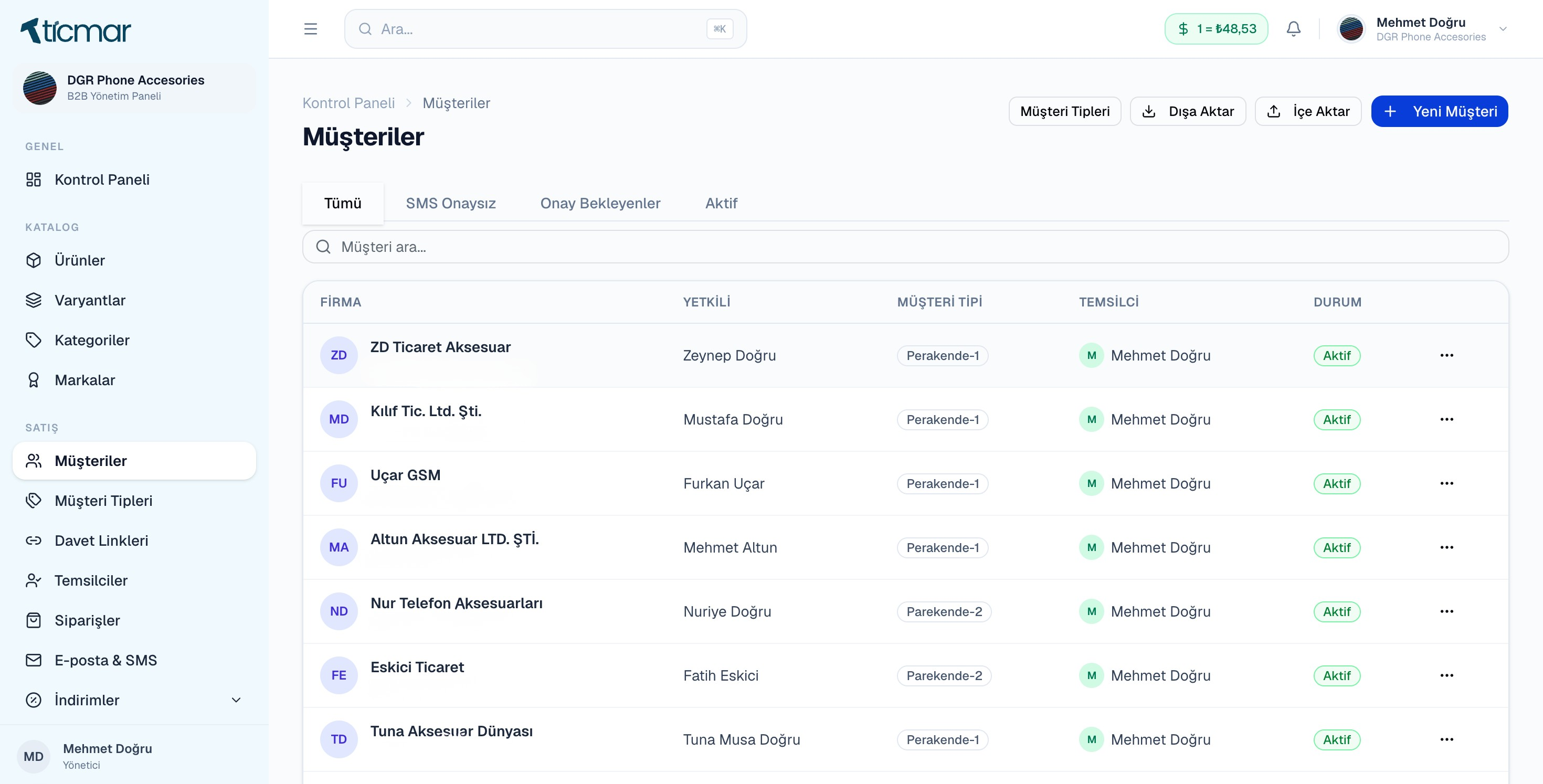Click the dollar exchange rate badge
This screenshot has width=1543, height=784.
(x=1216, y=29)
